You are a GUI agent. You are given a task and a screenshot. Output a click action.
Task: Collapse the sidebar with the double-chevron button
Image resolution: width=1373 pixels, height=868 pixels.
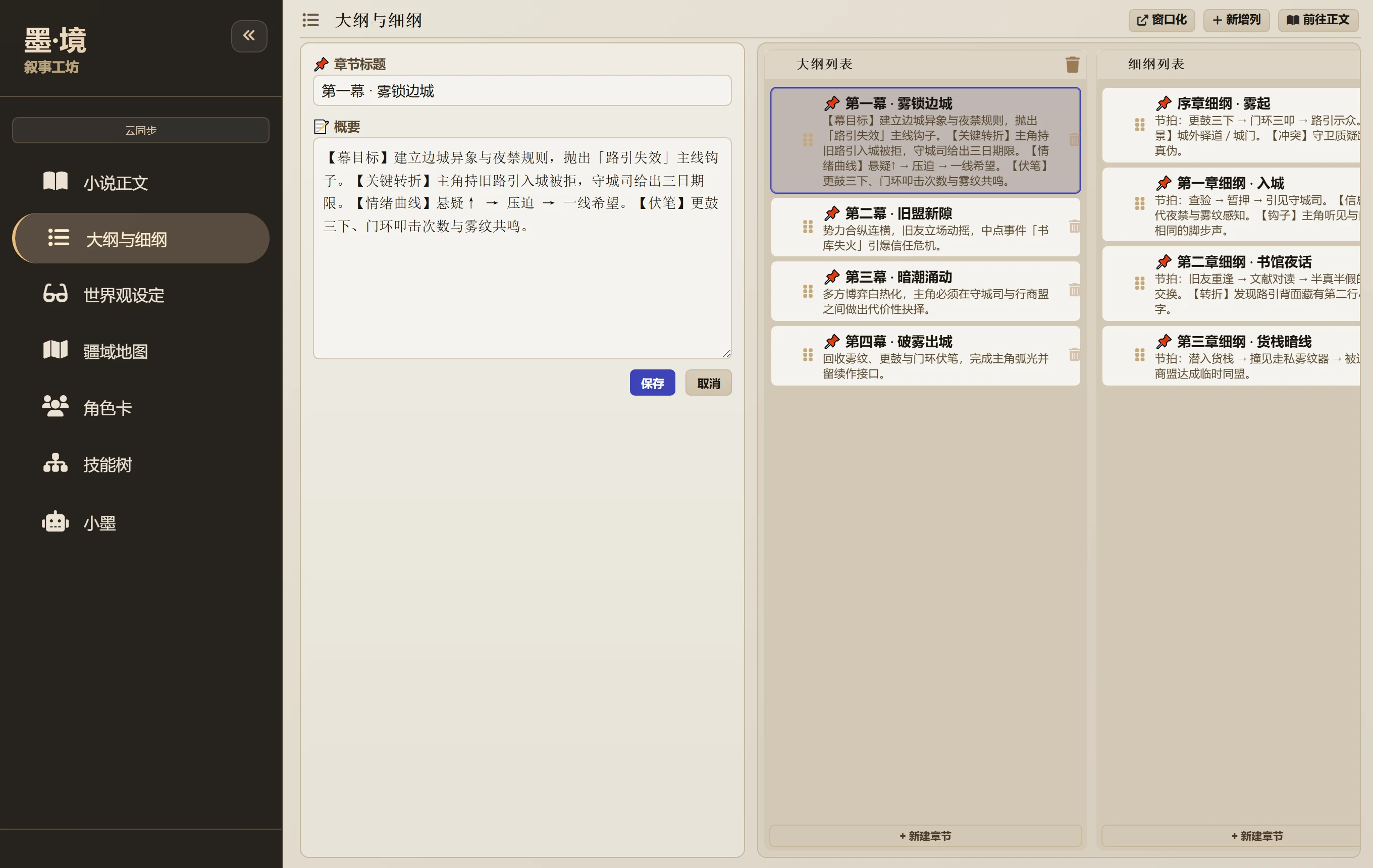pyautogui.click(x=249, y=36)
